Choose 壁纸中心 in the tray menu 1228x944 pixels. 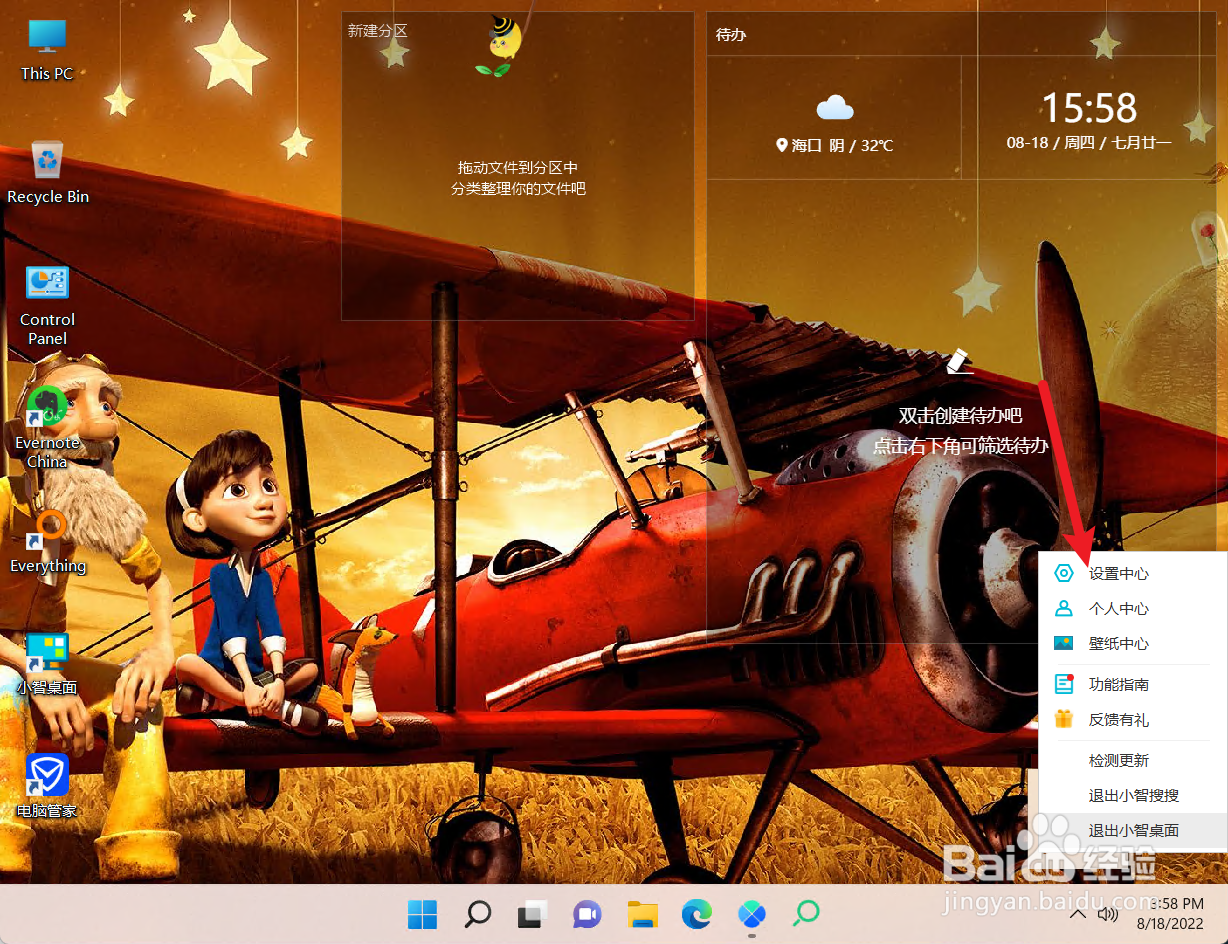point(1133,644)
